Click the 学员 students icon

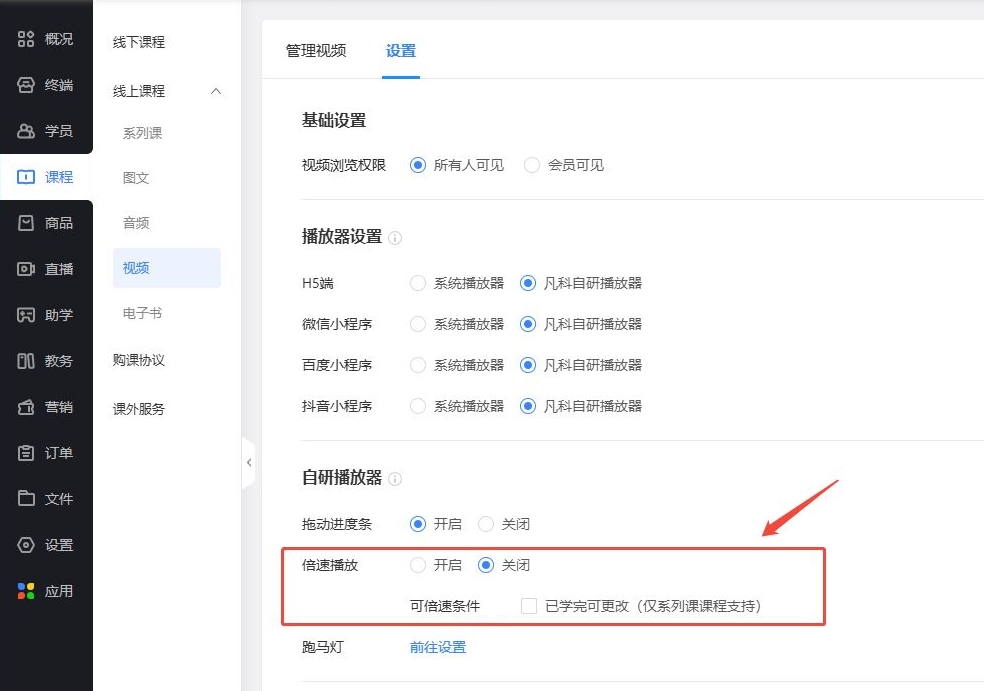pyautogui.click(x=26, y=131)
